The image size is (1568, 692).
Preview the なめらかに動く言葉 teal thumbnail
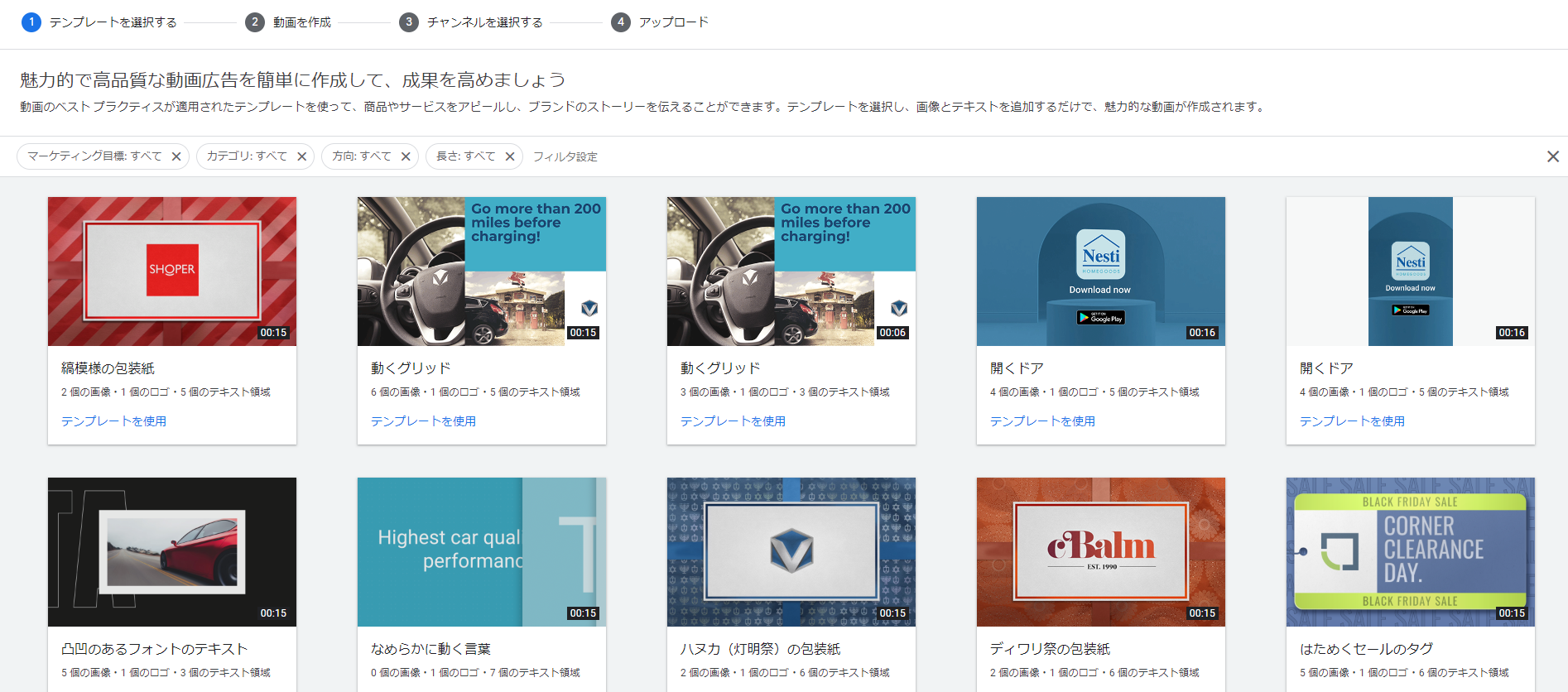482,552
